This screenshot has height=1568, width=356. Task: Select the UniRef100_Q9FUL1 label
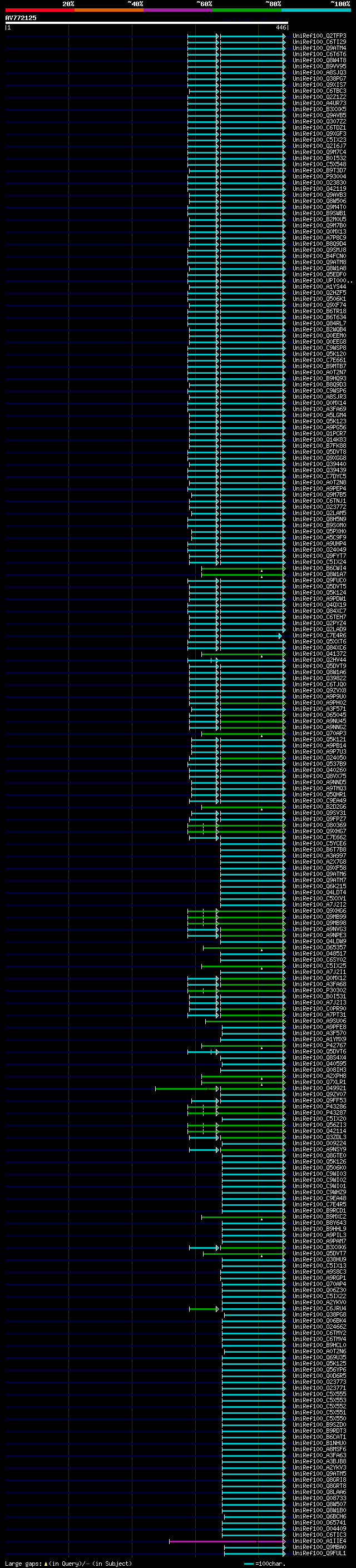(319, 1553)
